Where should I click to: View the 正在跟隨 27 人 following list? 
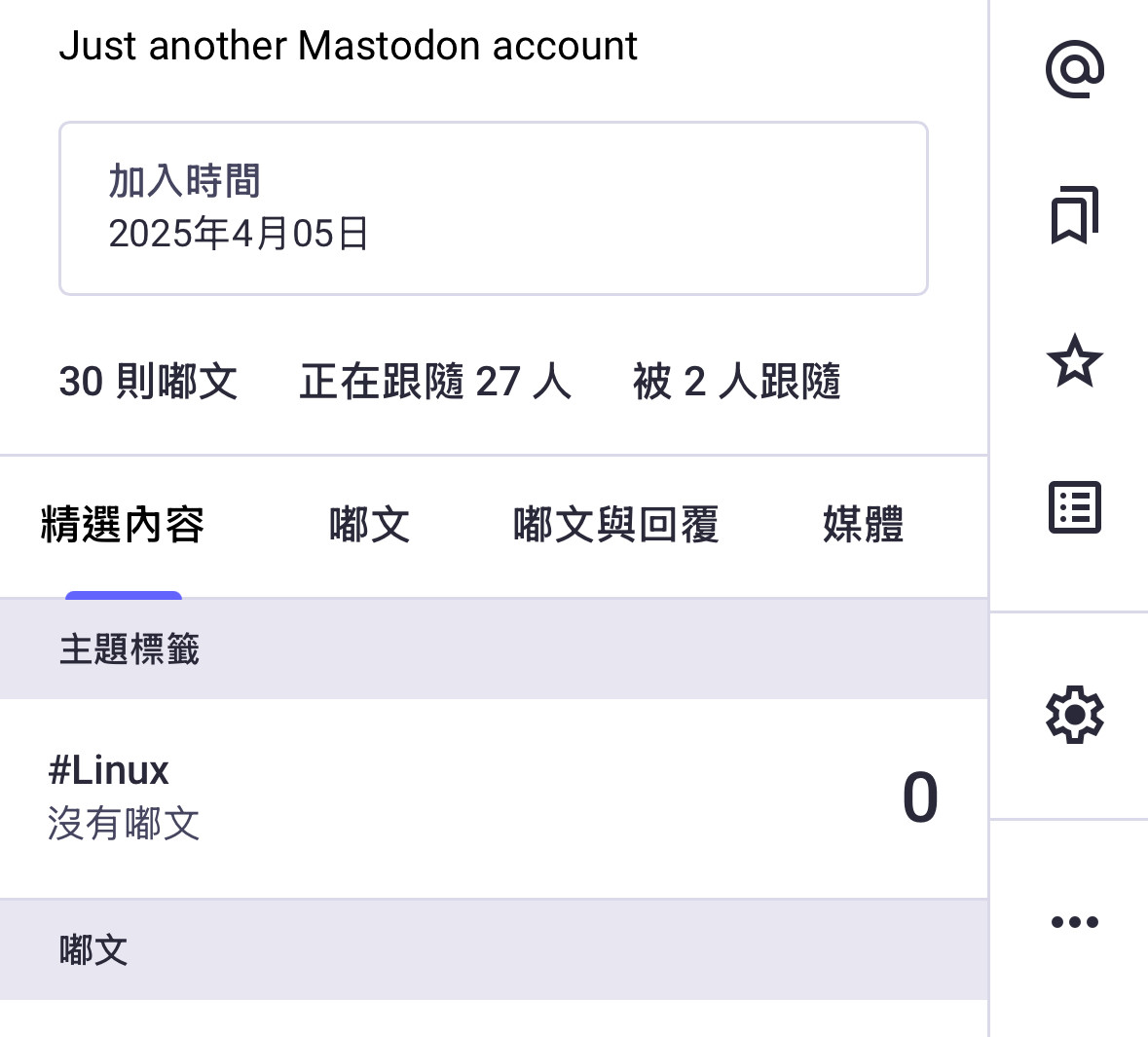435,382
